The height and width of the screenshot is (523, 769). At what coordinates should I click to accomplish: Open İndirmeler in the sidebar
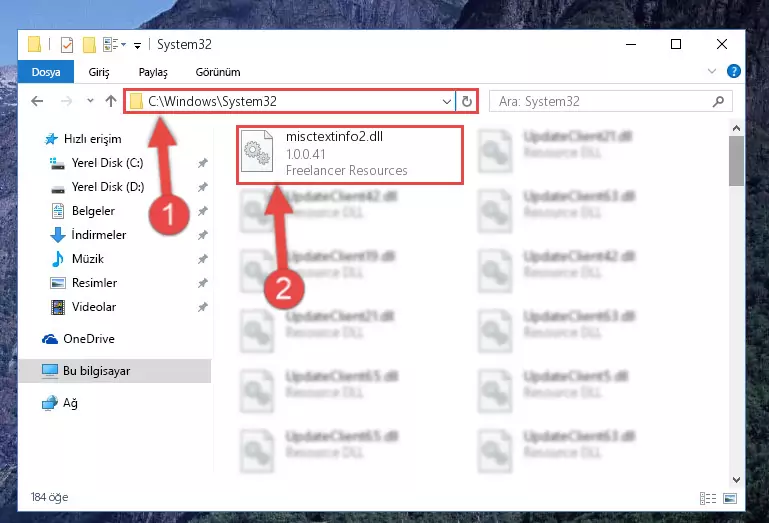pyautogui.click(x=99, y=235)
